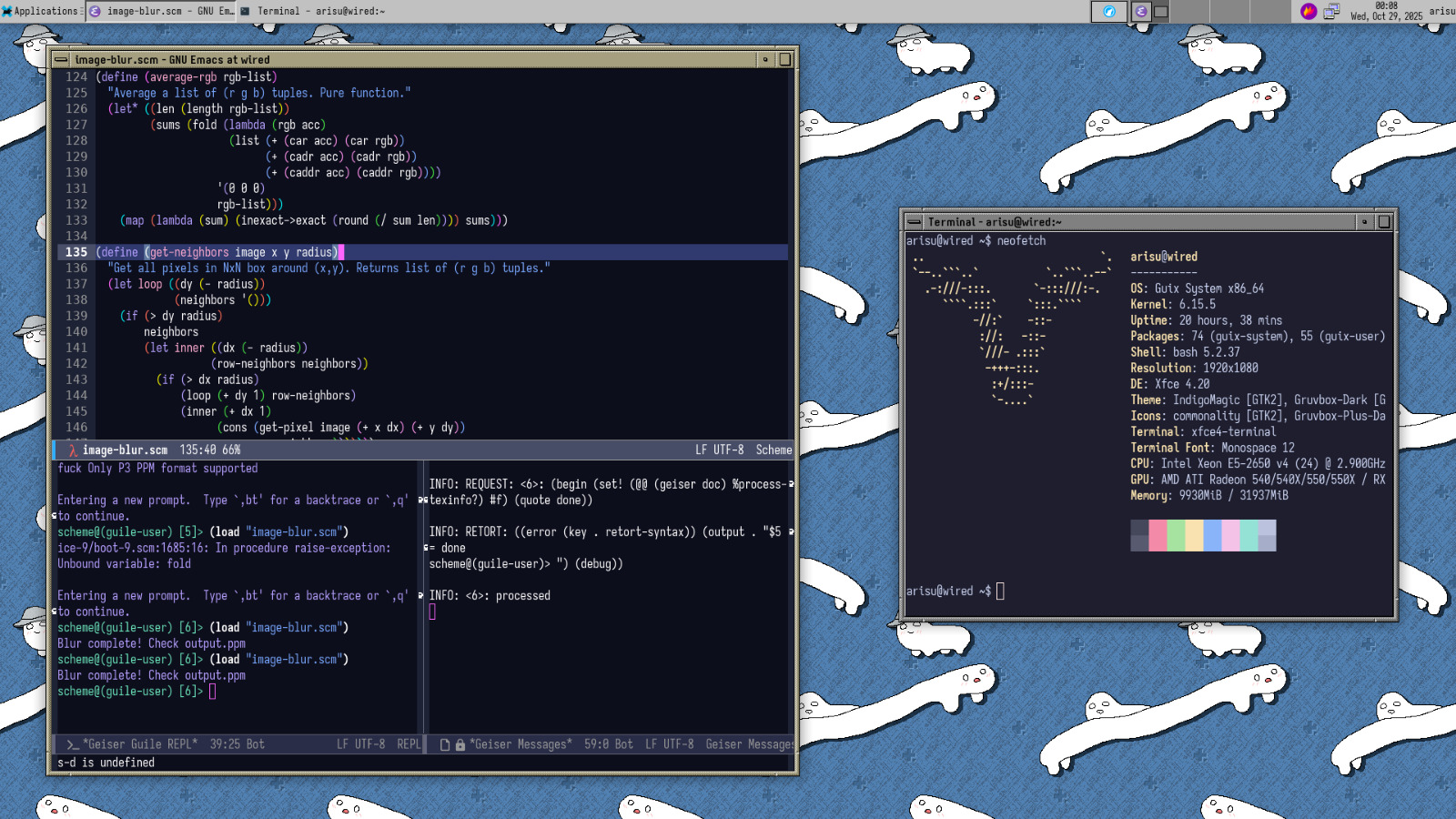Click the LF UTF-8 encoding in the image-blur.scm mode line
This screenshot has width=1456, height=819.
[x=719, y=450]
